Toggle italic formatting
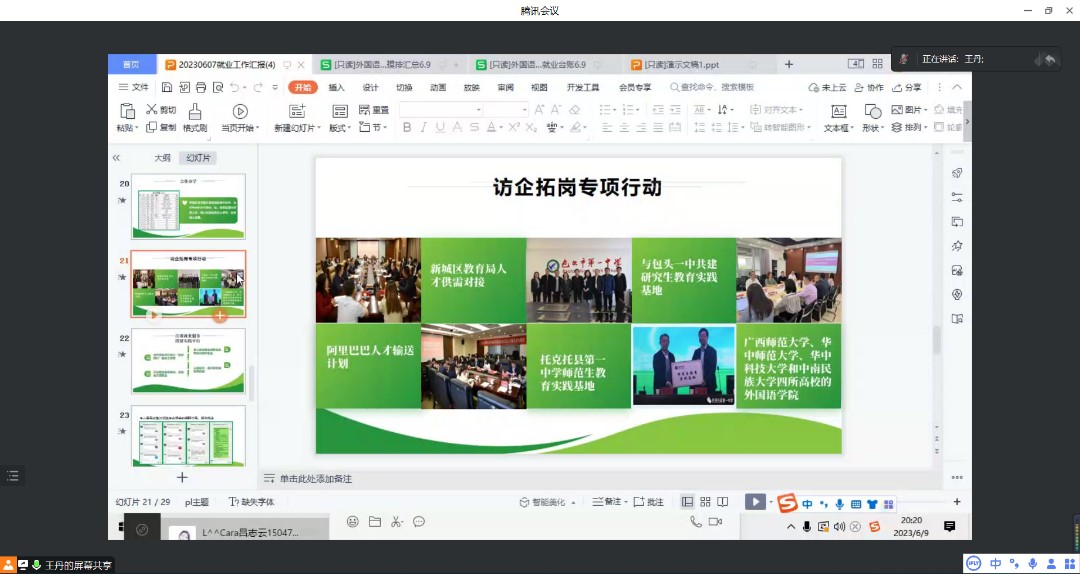Screen dimensions: 1080x574 pos(423,127)
